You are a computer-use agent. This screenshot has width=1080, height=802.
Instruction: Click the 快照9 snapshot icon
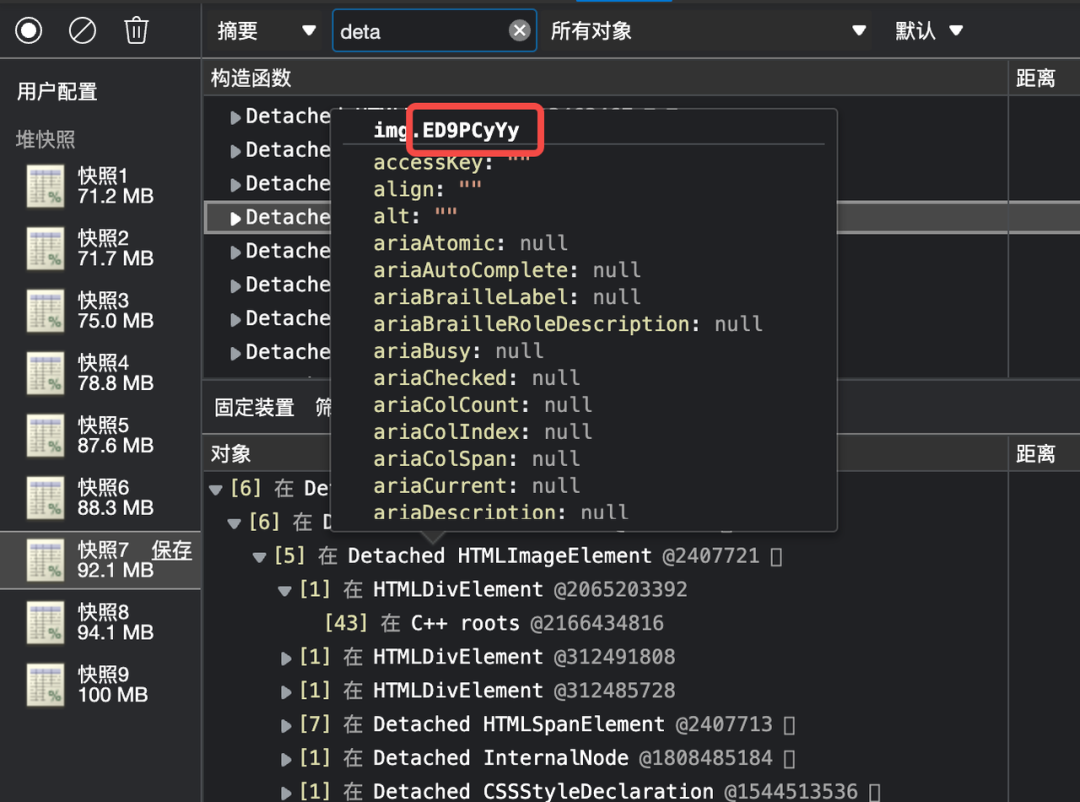coord(45,685)
